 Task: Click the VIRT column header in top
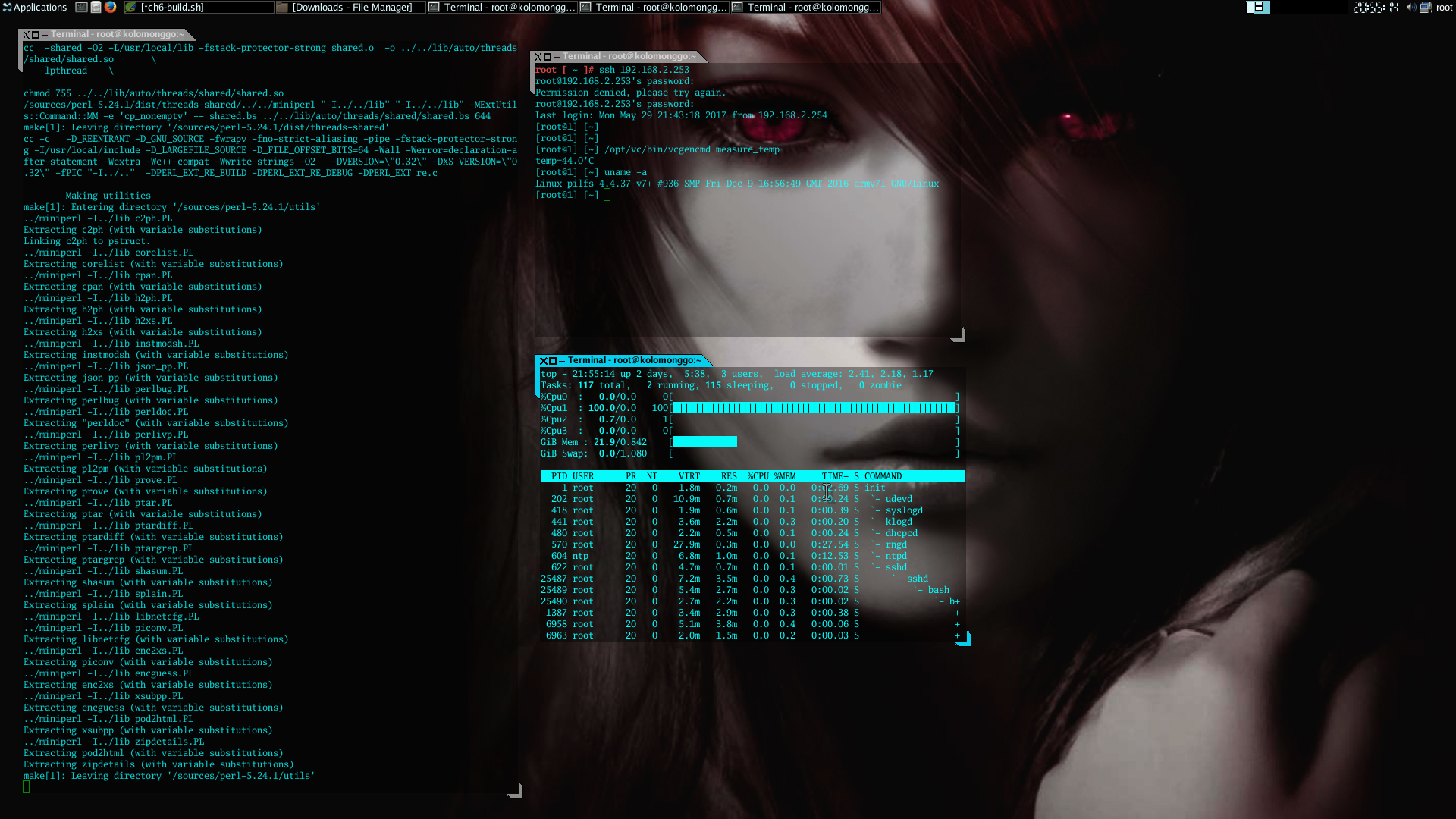pyautogui.click(x=689, y=476)
